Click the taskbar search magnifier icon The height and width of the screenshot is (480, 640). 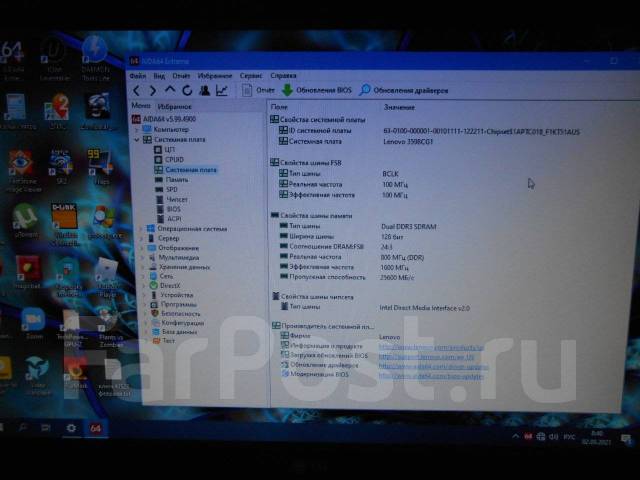coord(23,427)
